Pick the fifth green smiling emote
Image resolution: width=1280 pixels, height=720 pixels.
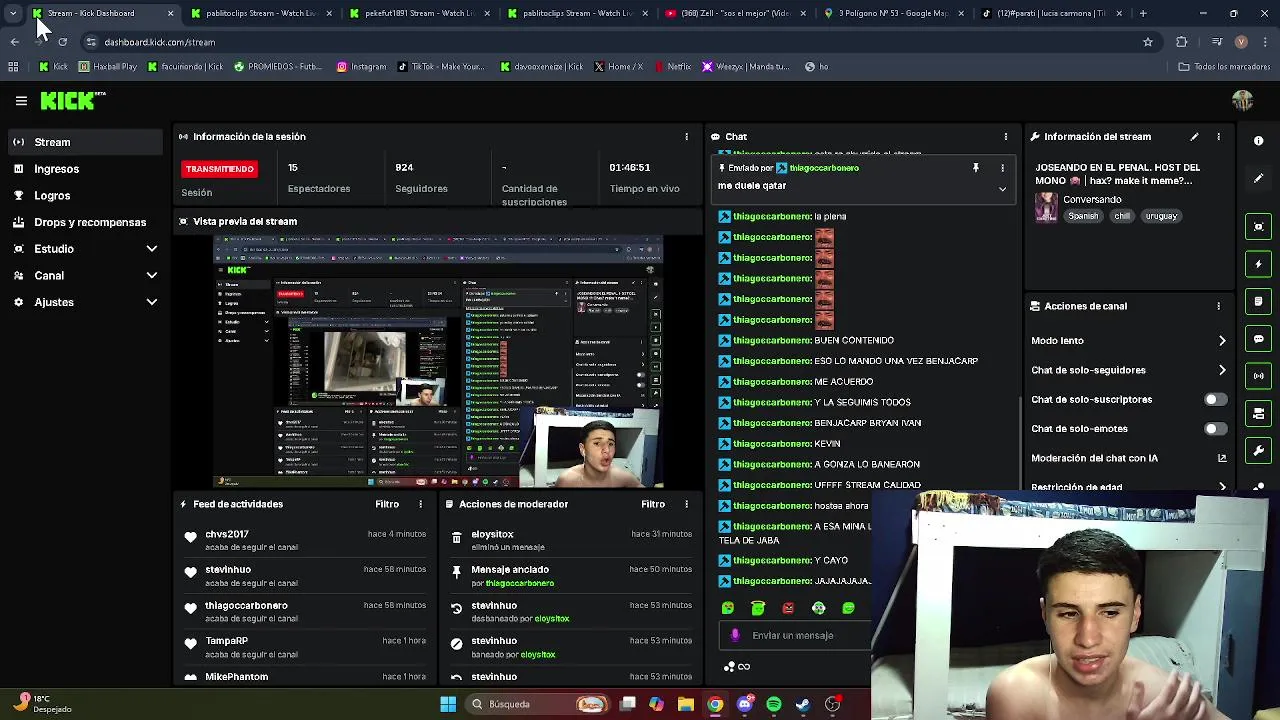849,608
